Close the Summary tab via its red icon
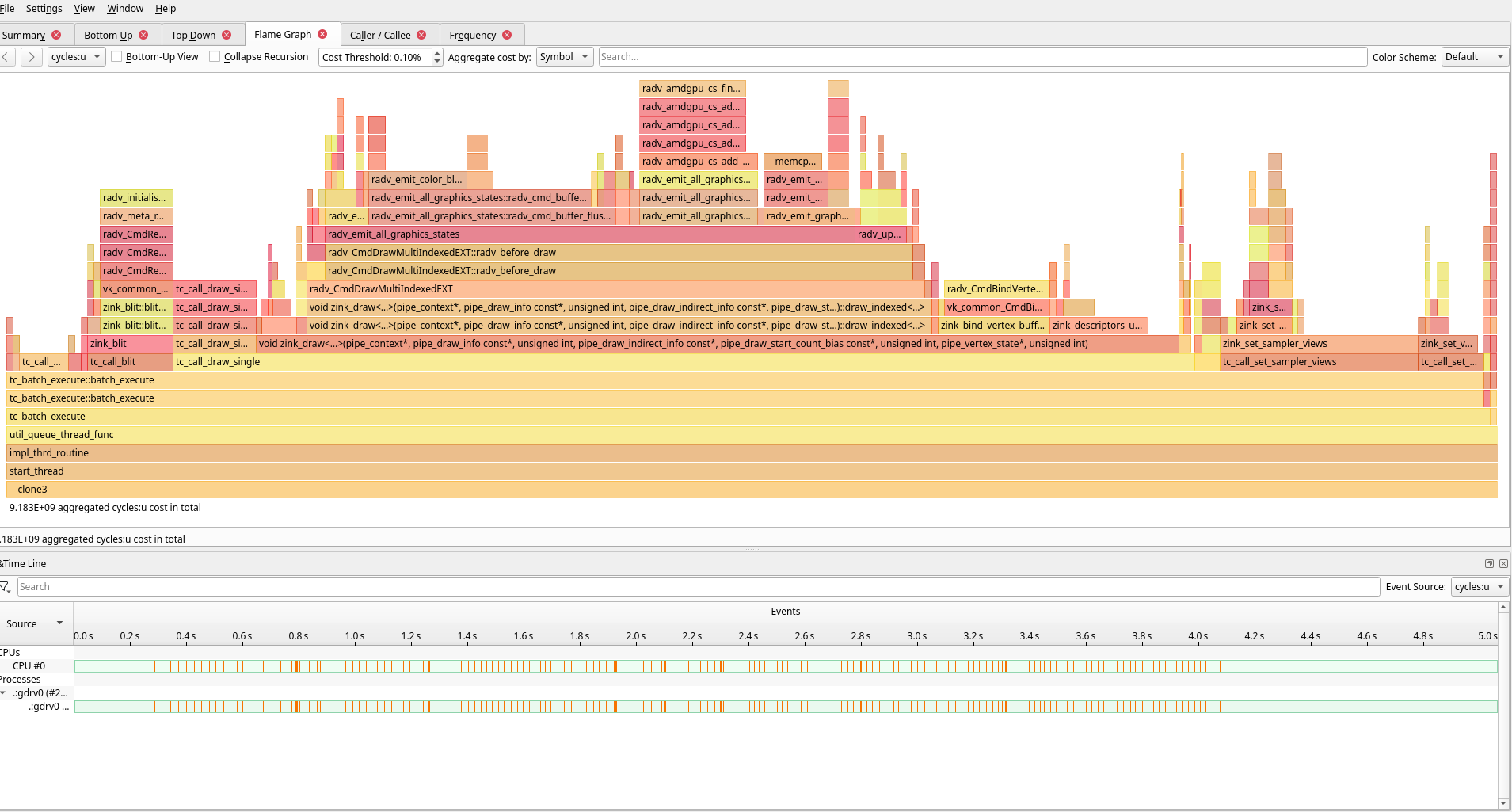This screenshot has width=1512, height=812. [56, 35]
